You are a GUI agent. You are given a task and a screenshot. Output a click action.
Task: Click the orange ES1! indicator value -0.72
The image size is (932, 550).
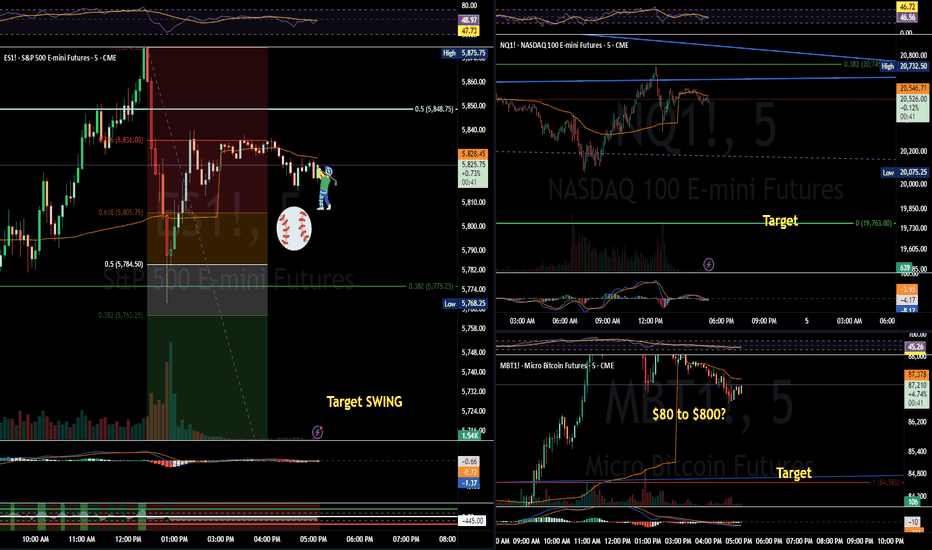point(470,473)
